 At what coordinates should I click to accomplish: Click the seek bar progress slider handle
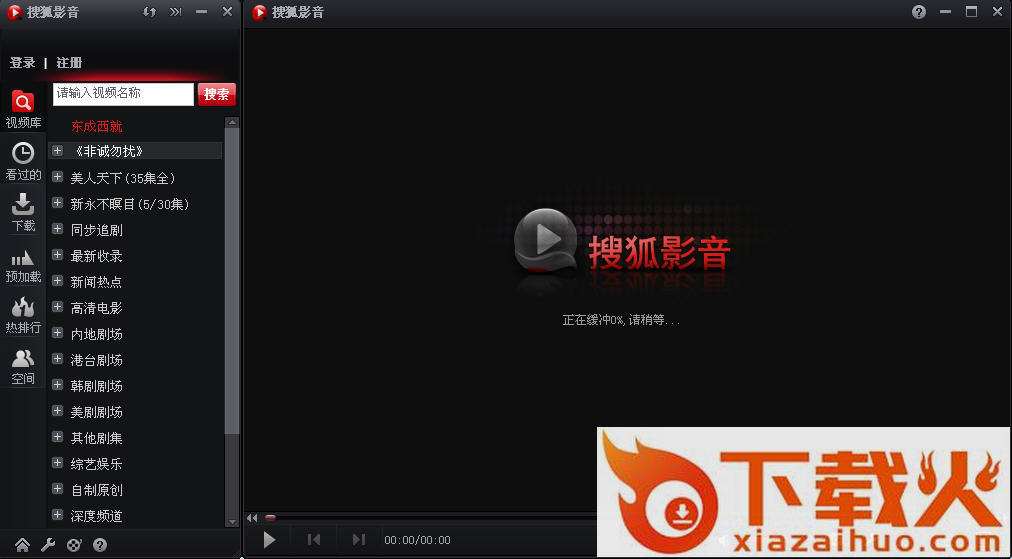(270, 518)
